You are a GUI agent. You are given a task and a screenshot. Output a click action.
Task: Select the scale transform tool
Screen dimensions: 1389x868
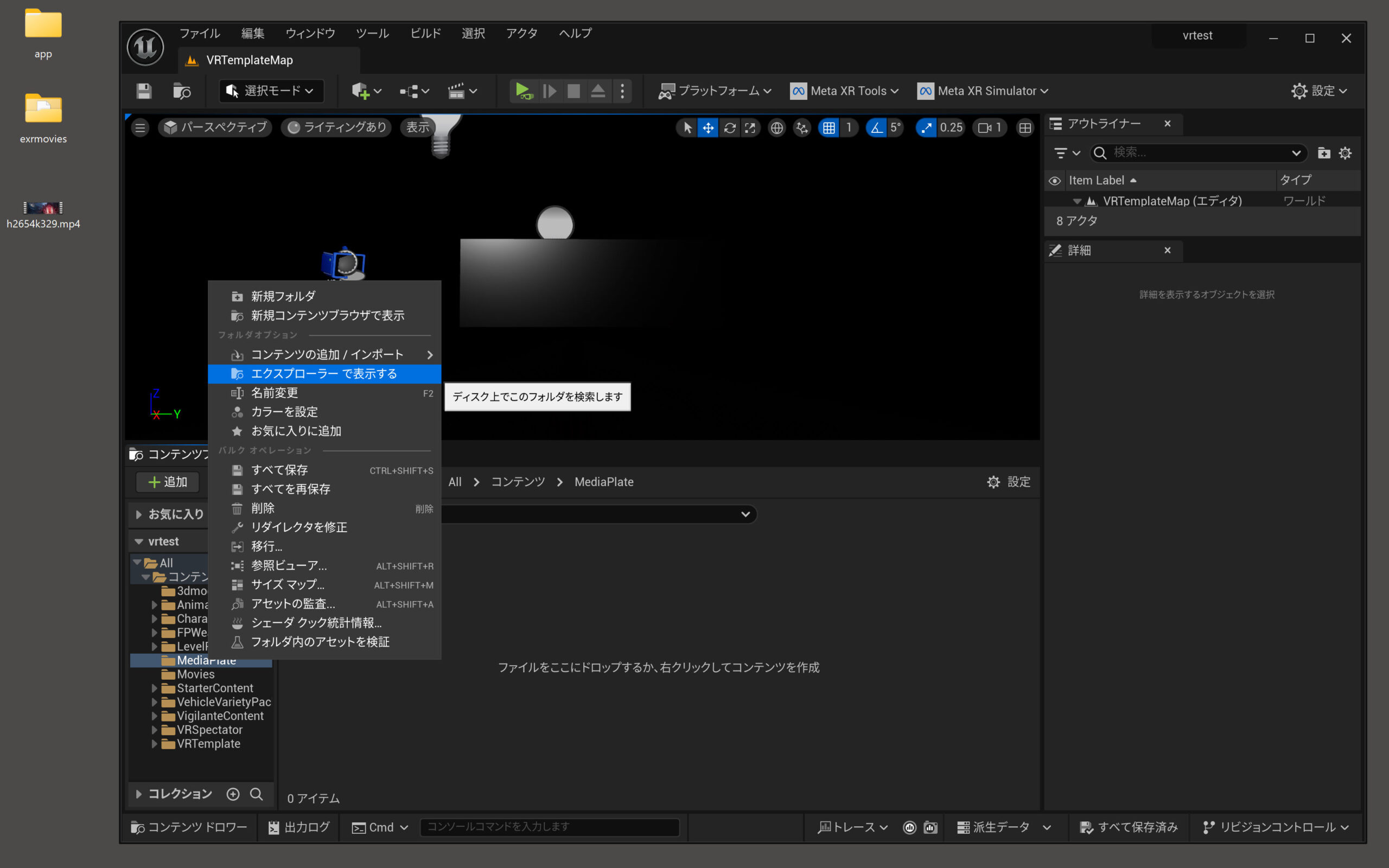(750, 127)
